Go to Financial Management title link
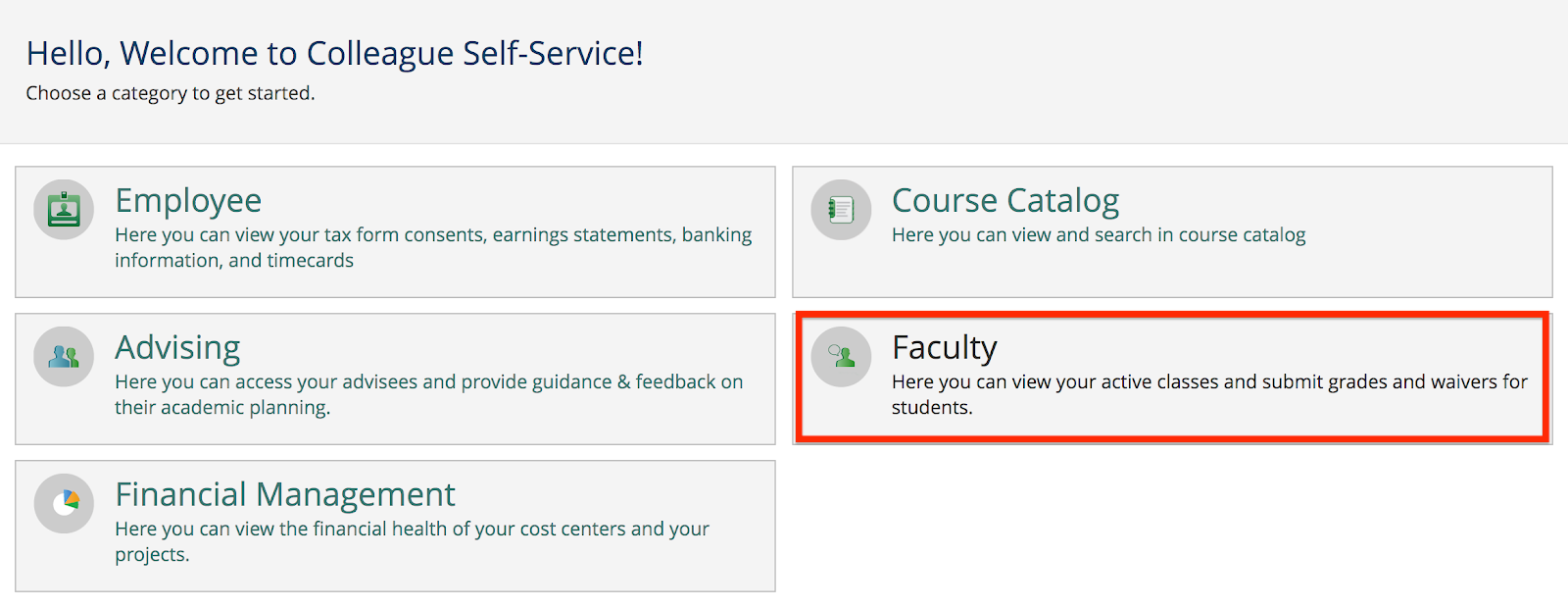 [284, 494]
